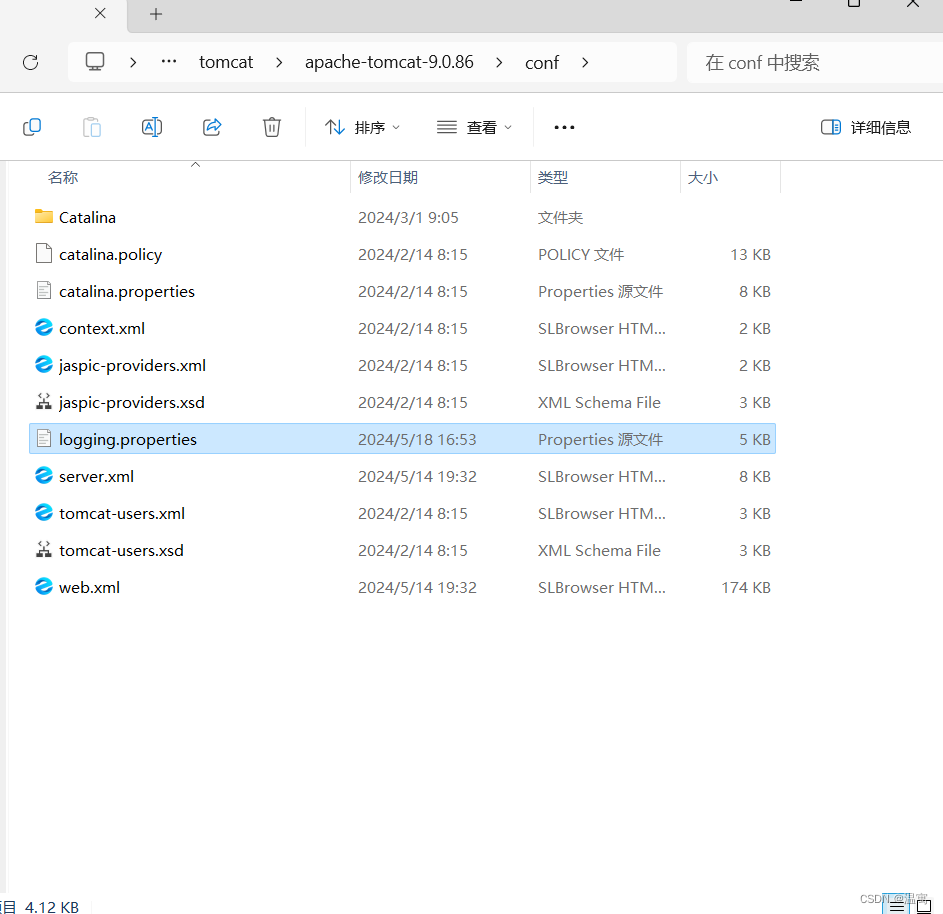Select the tomcat-users.xsd schema icon
943x914 pixels.
pyautogui.click(x=44, y=550)
